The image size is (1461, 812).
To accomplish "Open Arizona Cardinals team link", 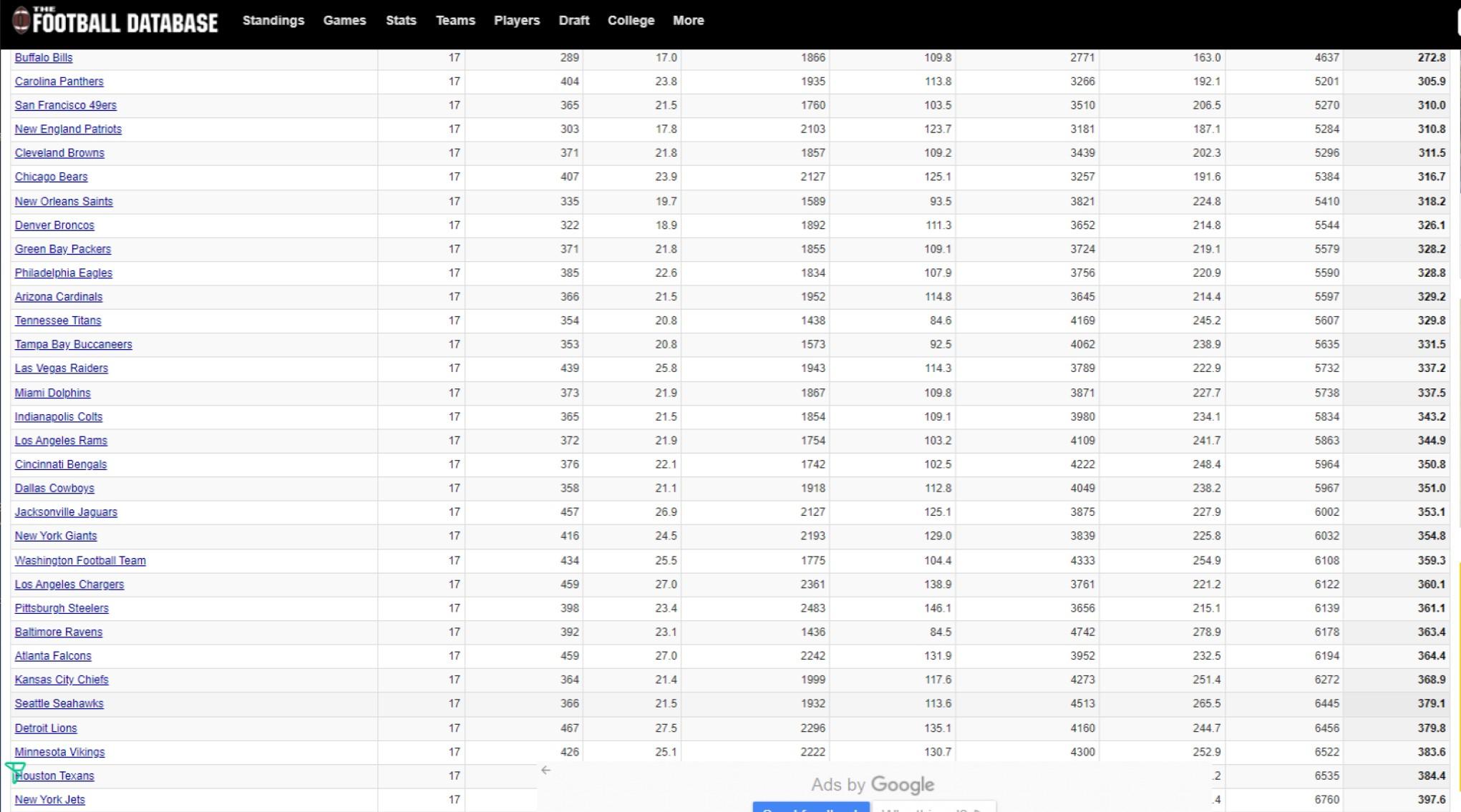I will click(59, 297).
